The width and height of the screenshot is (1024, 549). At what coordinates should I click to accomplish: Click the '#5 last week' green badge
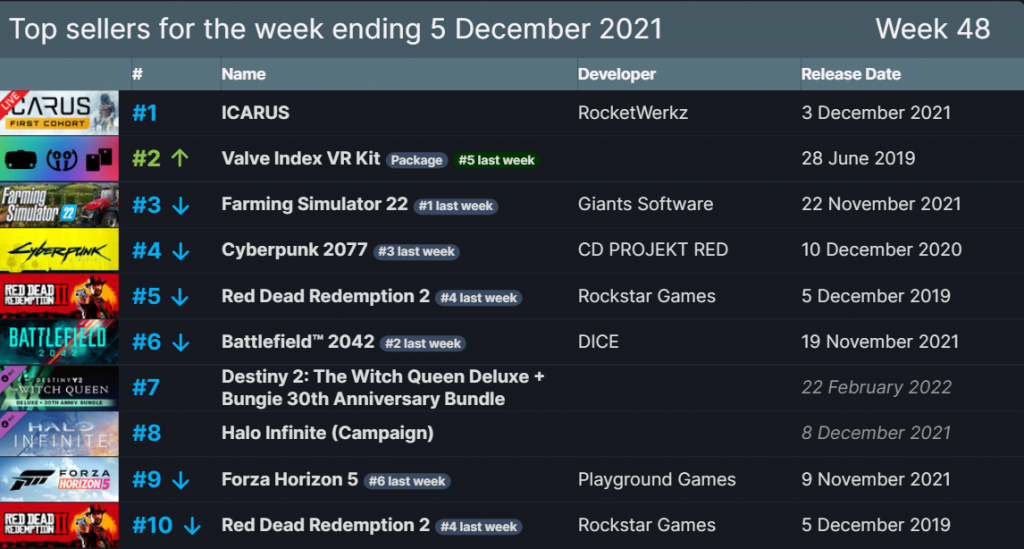pyautogui.click(x=496, y=160)
